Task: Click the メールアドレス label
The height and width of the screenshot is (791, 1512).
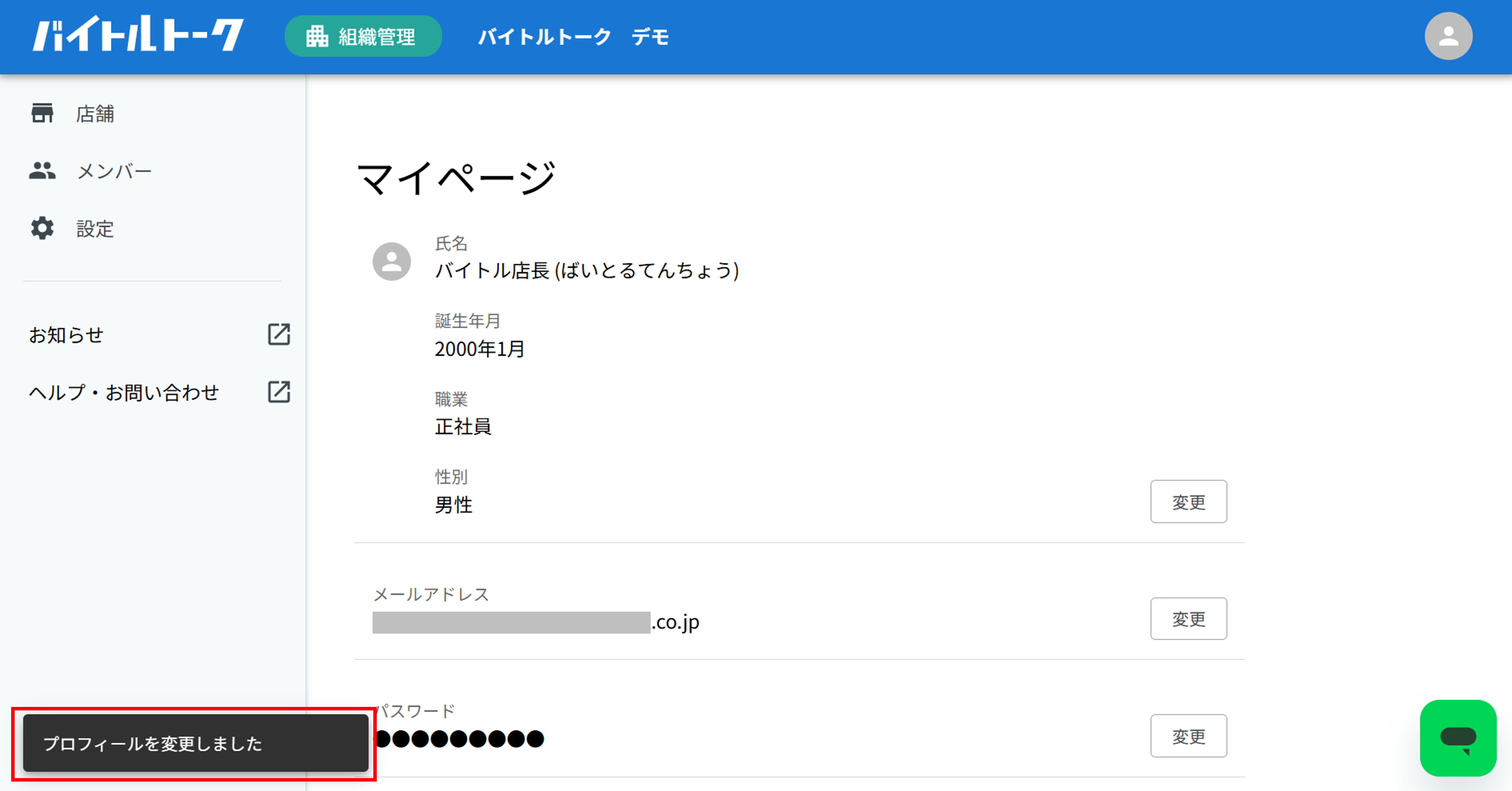Action: pyautogui.click(x=431, y=595)
